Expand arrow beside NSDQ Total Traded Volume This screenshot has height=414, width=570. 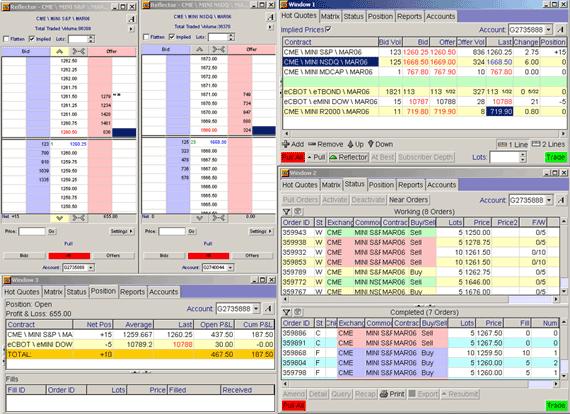click(270, 27)
